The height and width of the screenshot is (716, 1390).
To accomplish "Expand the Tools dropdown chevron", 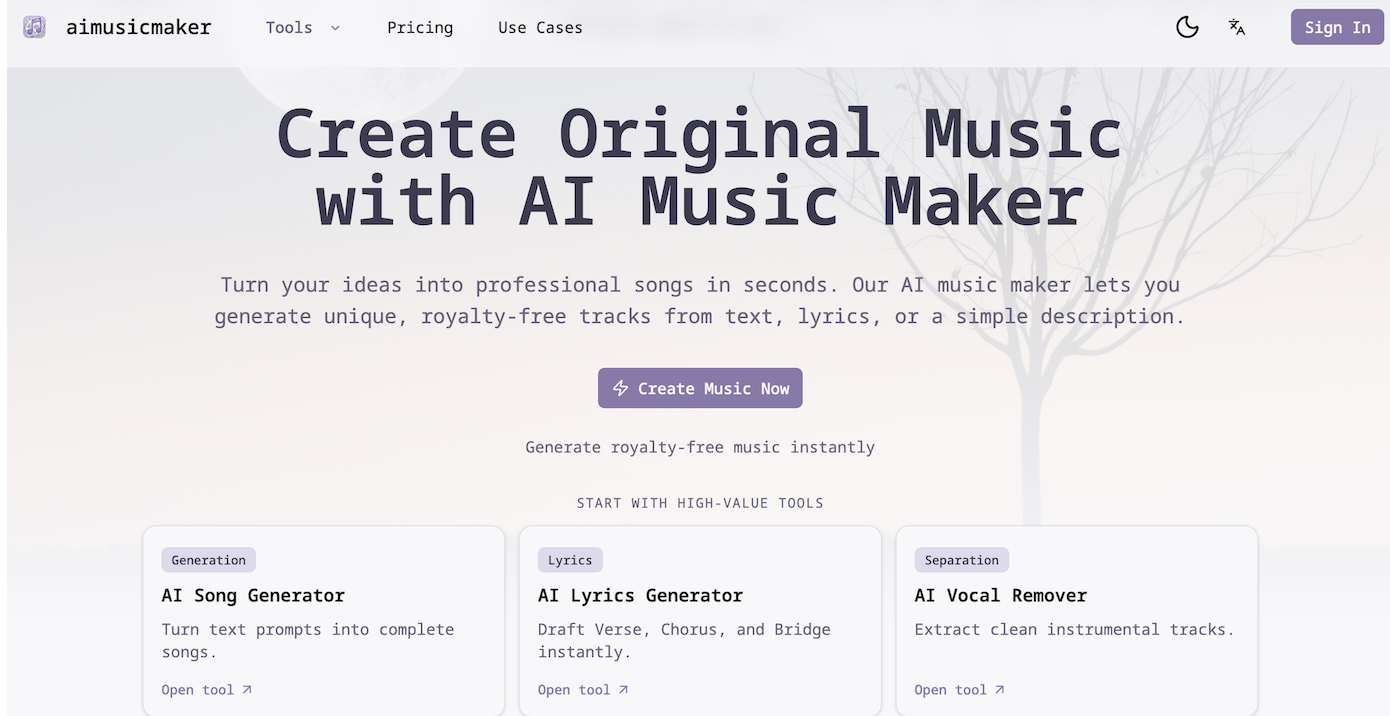I will pos(335,28).
